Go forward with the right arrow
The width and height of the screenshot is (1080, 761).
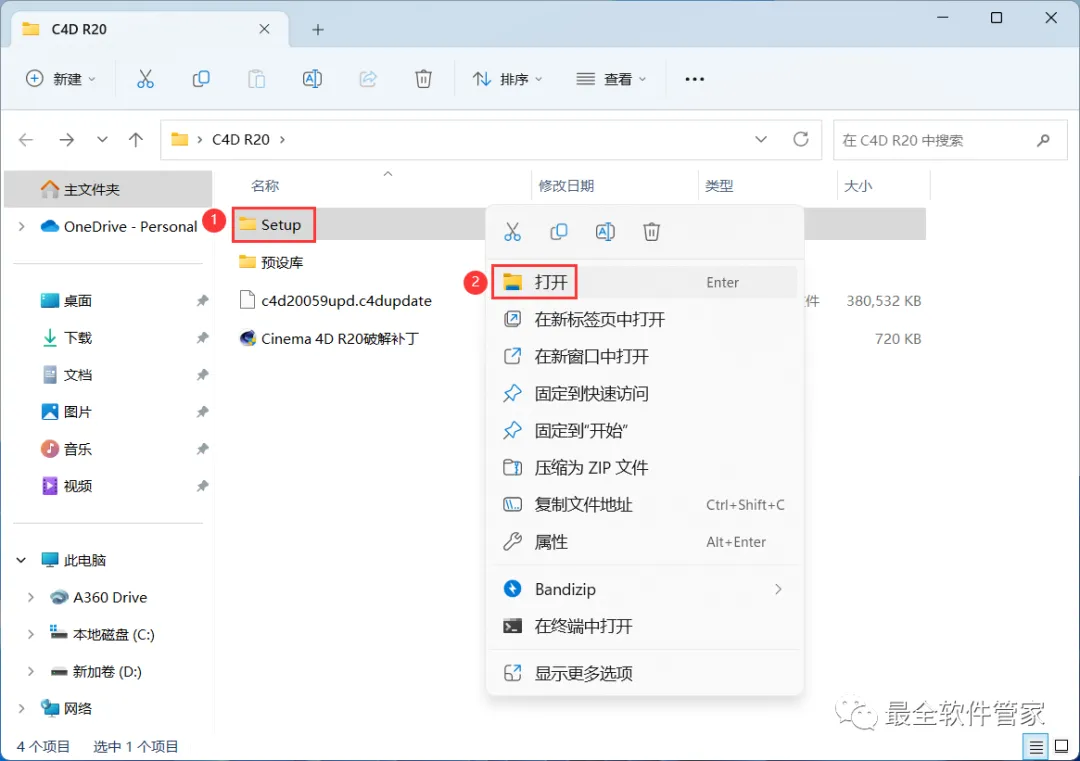pyautogui.click(x=66, y=140)
